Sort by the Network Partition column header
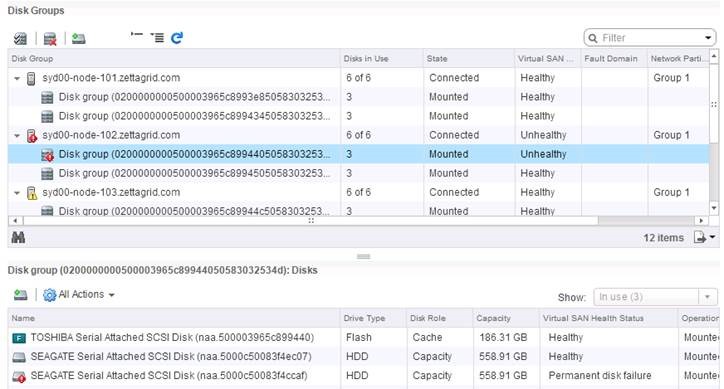This screenshot has height=389, width=724. pyautogui.click(x=678, y=59)
